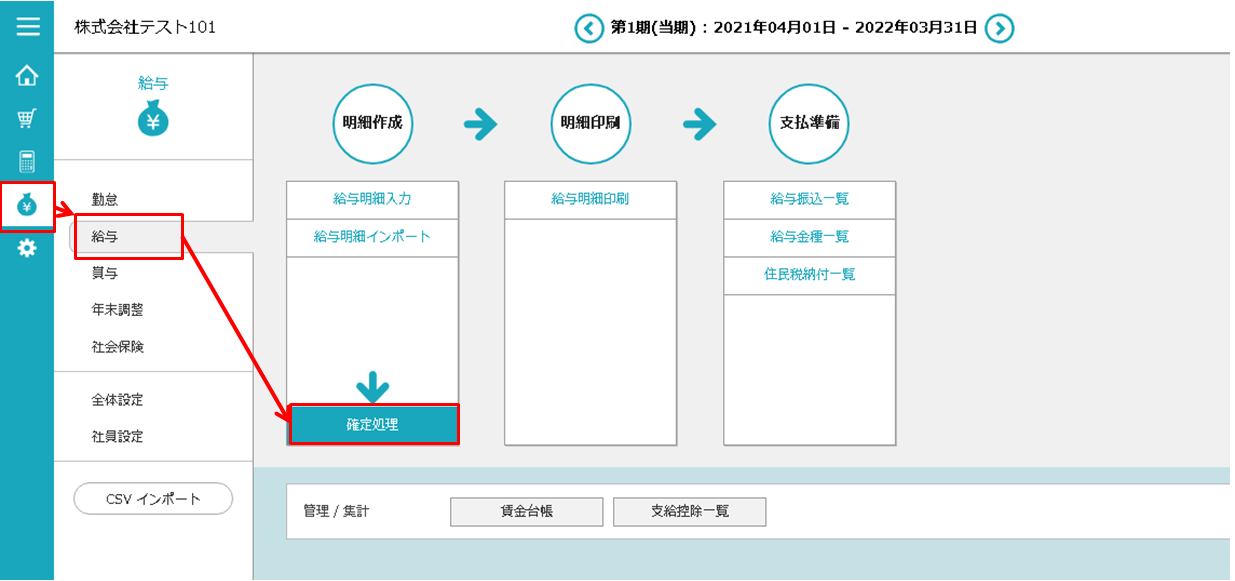1235x581 pixels.
Task: Open the 支給控除一覧 button
Action: (x=689, y=511)
